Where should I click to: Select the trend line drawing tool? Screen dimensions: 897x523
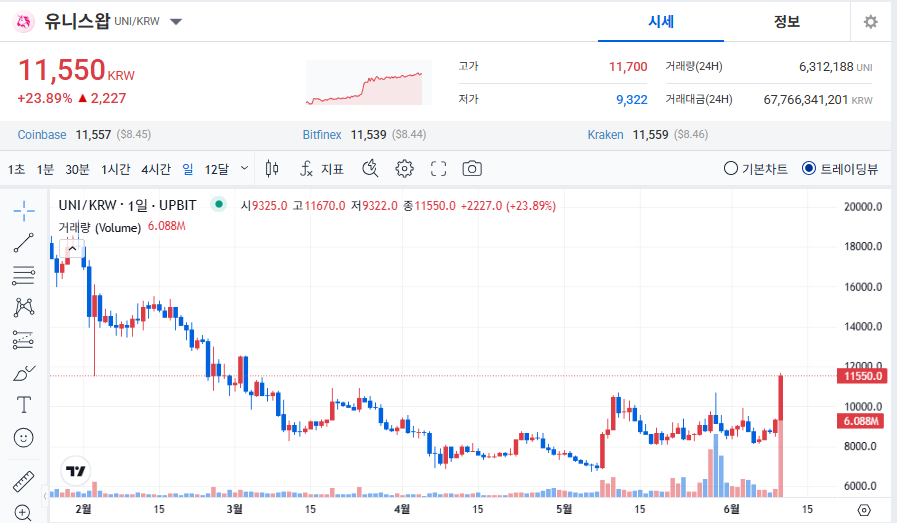coord(24,243)
